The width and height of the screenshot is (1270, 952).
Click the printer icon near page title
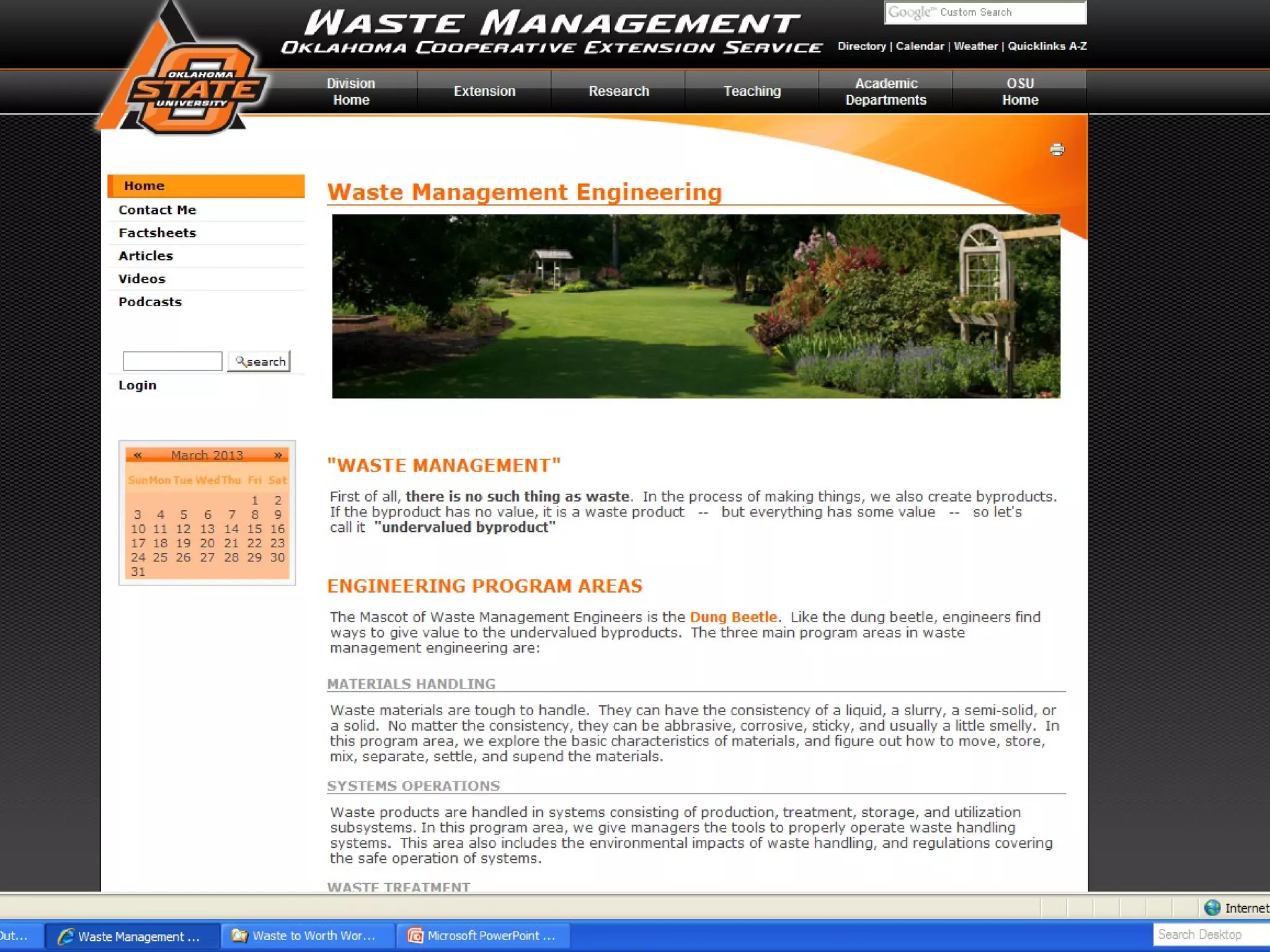click(x=1057, y=149)
